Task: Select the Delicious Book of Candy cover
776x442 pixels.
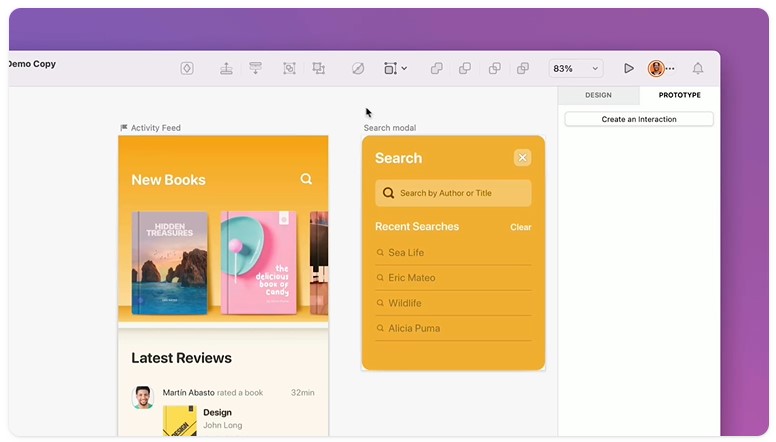Action: 258,263
